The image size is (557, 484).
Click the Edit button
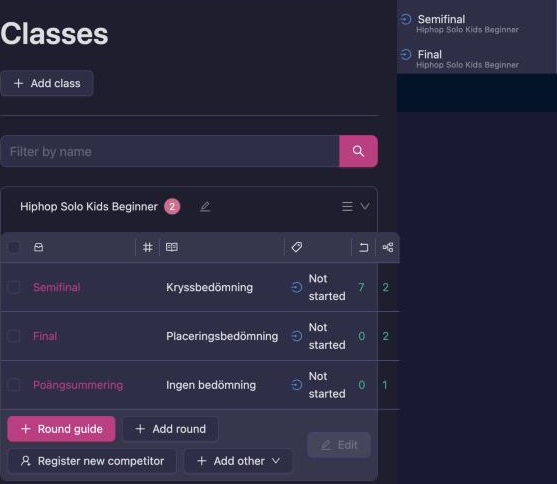[x=339, y=445]
